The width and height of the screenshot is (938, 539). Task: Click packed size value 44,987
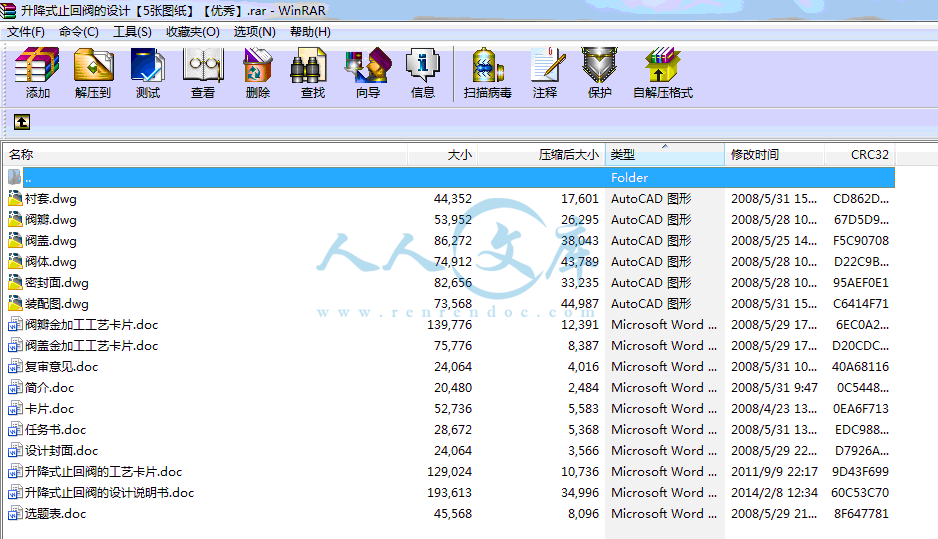[x=580, y=303]
